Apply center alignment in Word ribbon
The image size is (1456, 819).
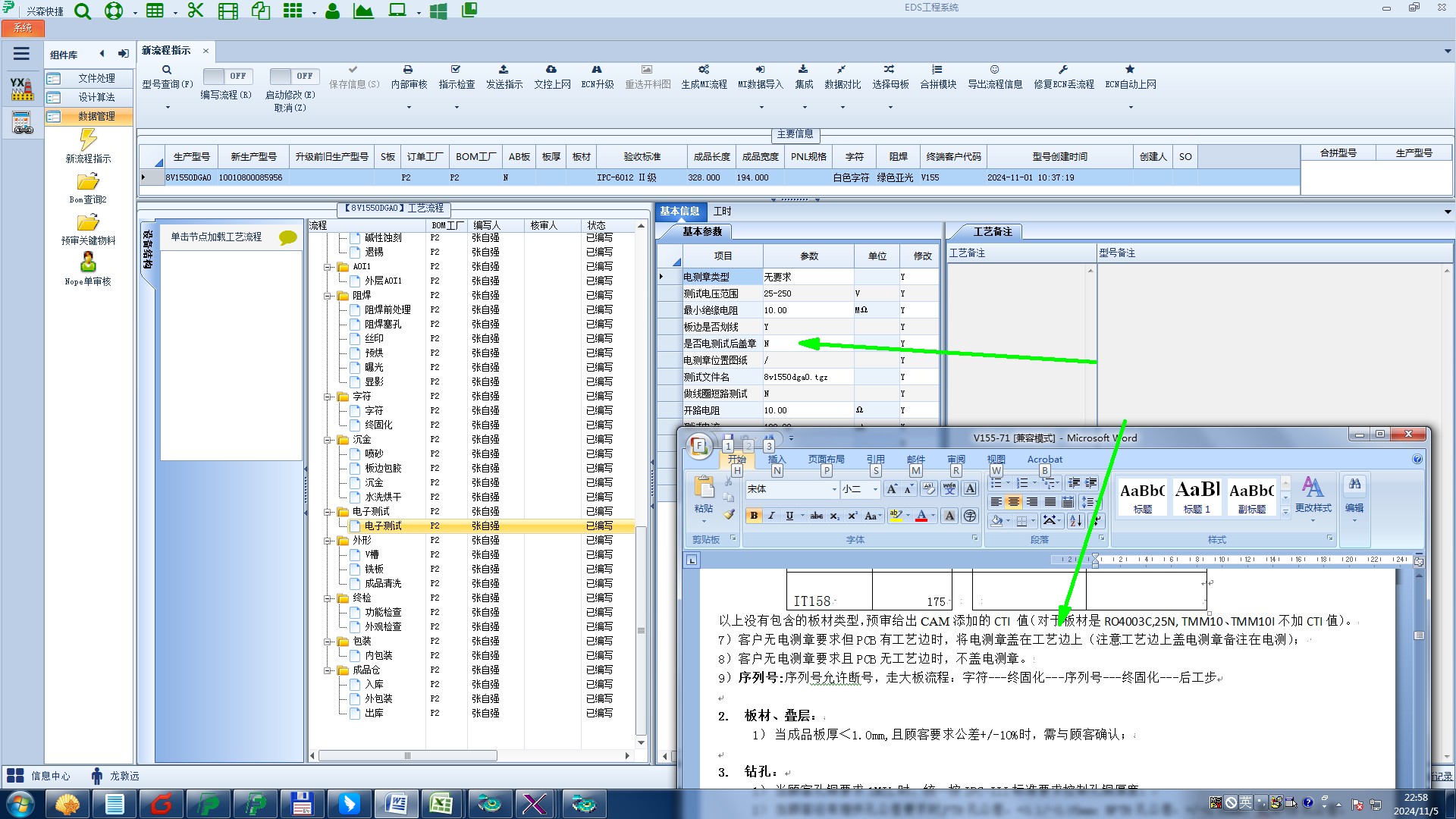[1014, 502]
